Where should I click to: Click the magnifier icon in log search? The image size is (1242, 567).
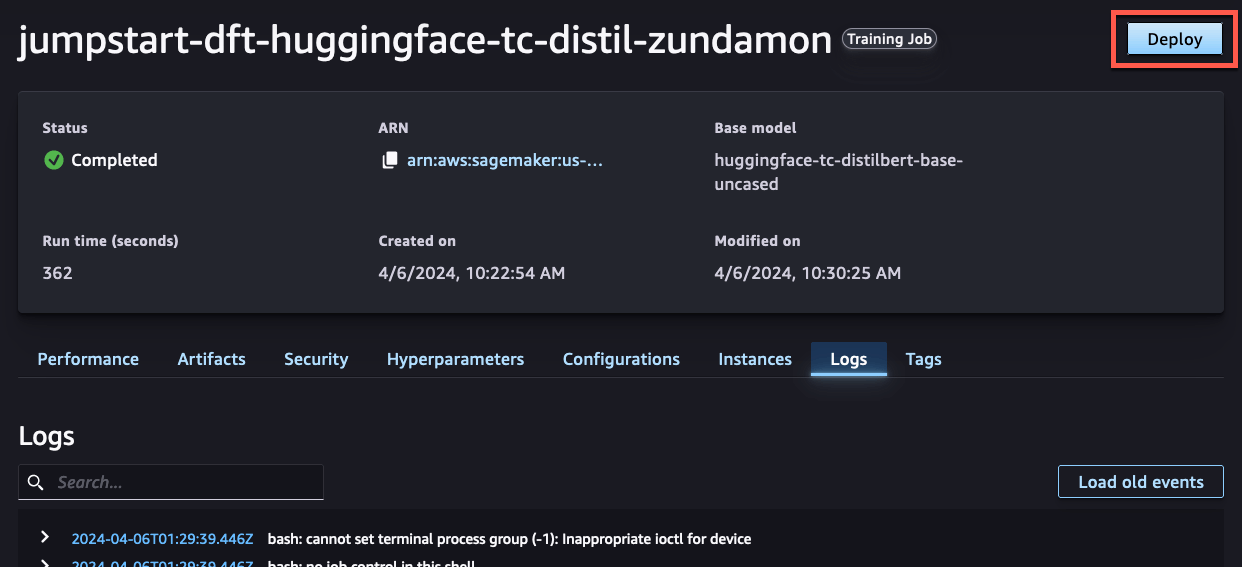pos(36,482)
